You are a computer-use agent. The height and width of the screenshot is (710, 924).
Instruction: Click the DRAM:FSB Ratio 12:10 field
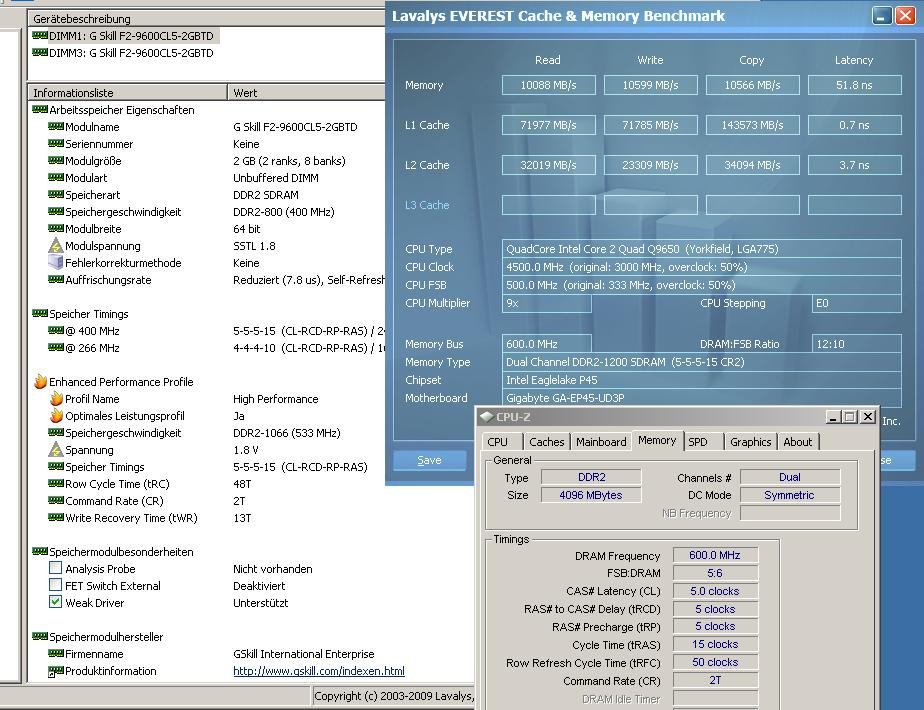pos(856,344)
